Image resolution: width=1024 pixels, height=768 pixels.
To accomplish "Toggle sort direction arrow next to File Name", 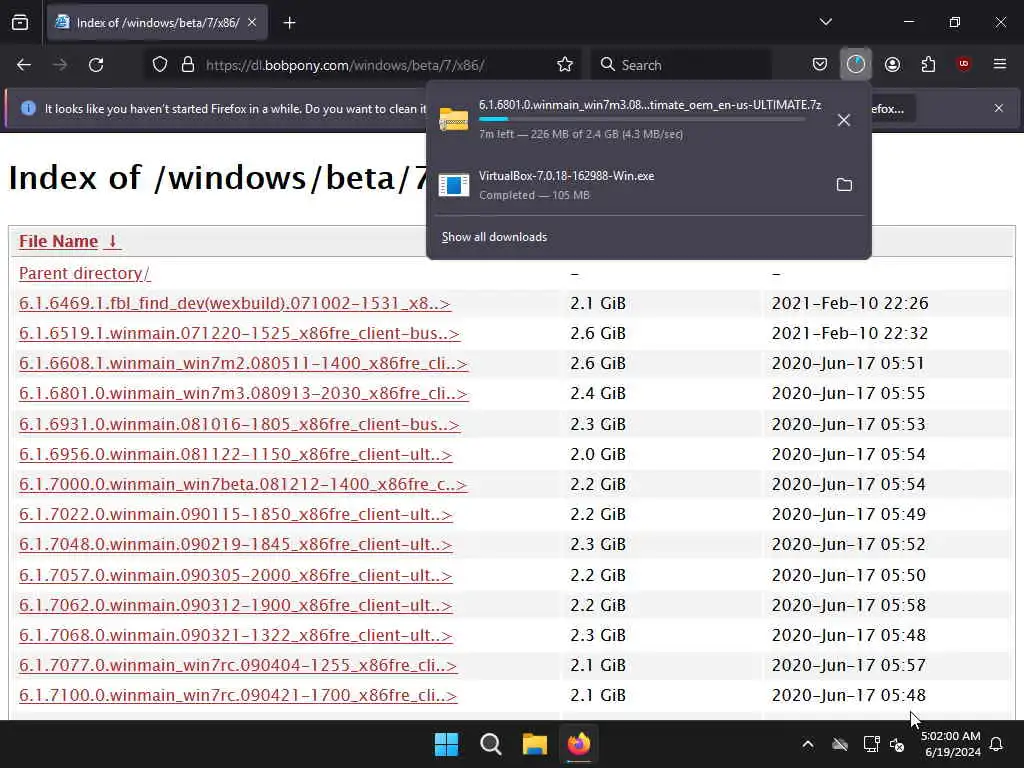I will (112, 241).
